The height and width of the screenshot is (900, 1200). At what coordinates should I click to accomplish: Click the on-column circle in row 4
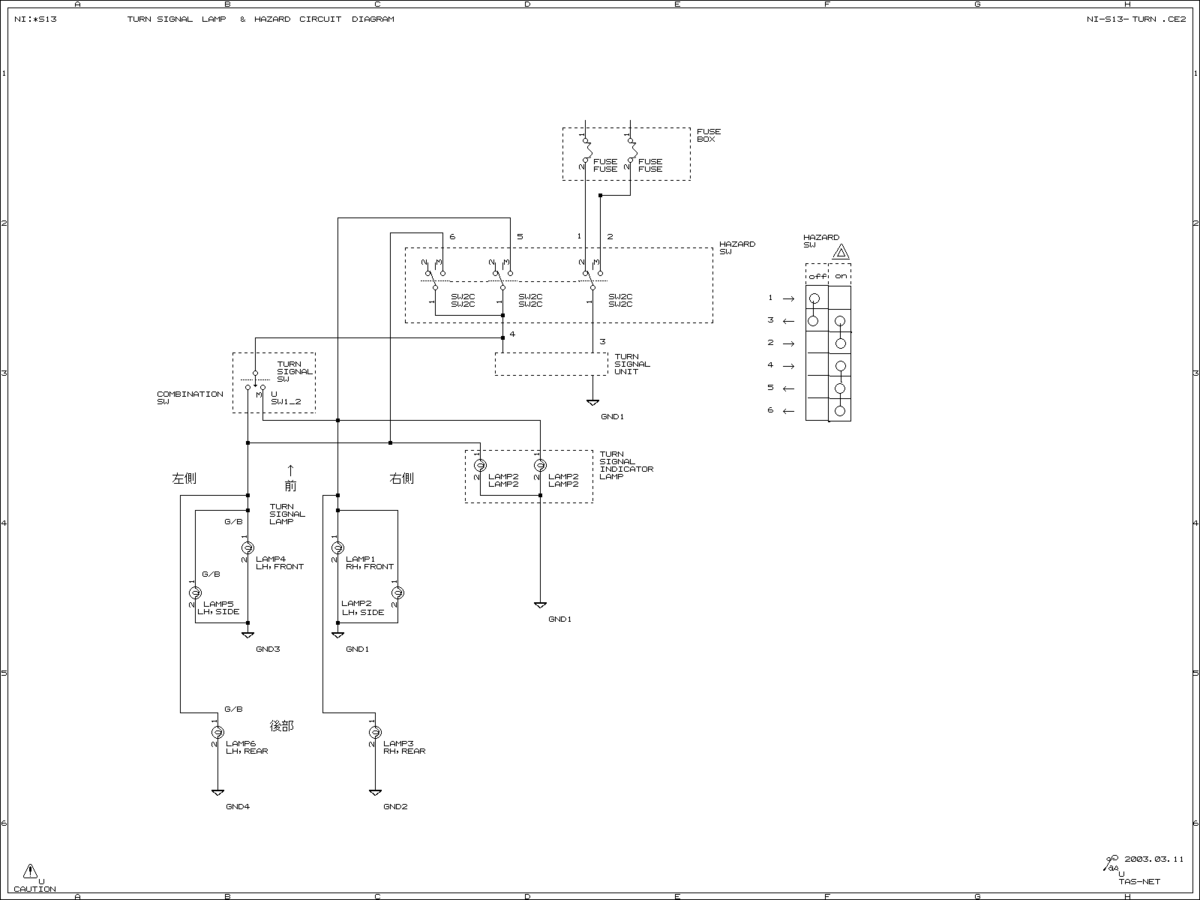coord(840,366)
